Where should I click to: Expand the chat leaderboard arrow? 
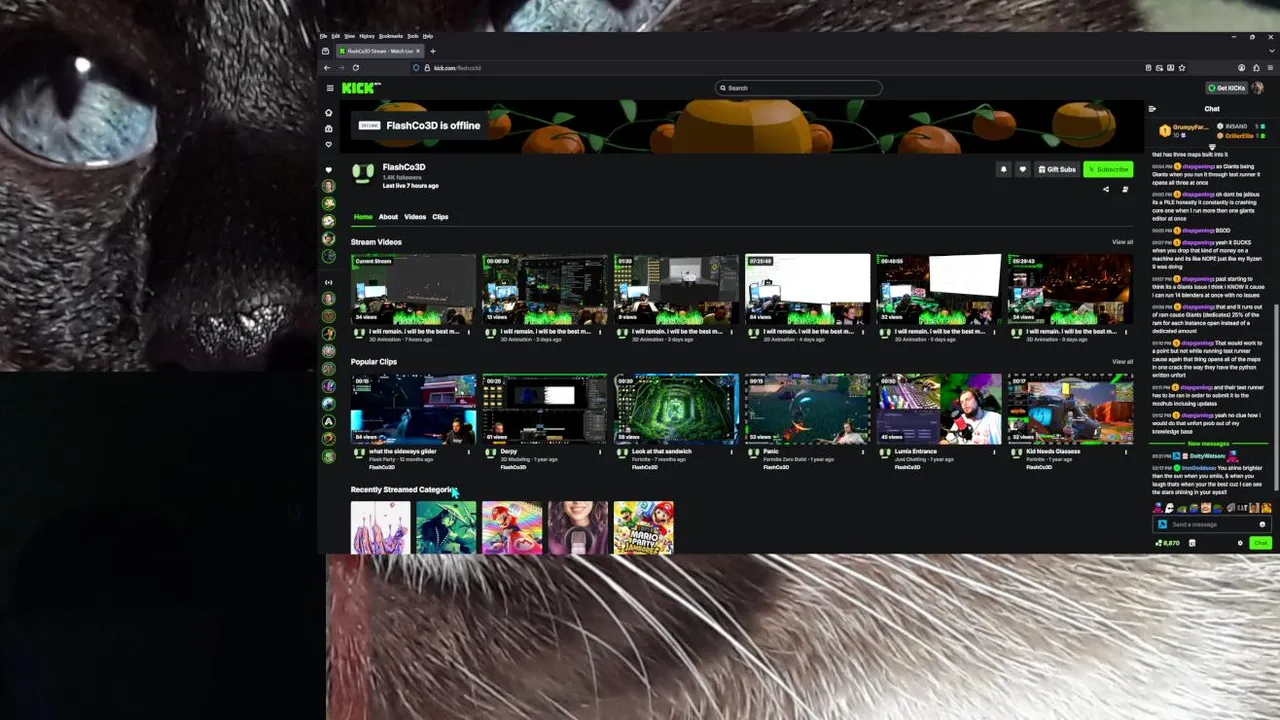pos(1212,147)
